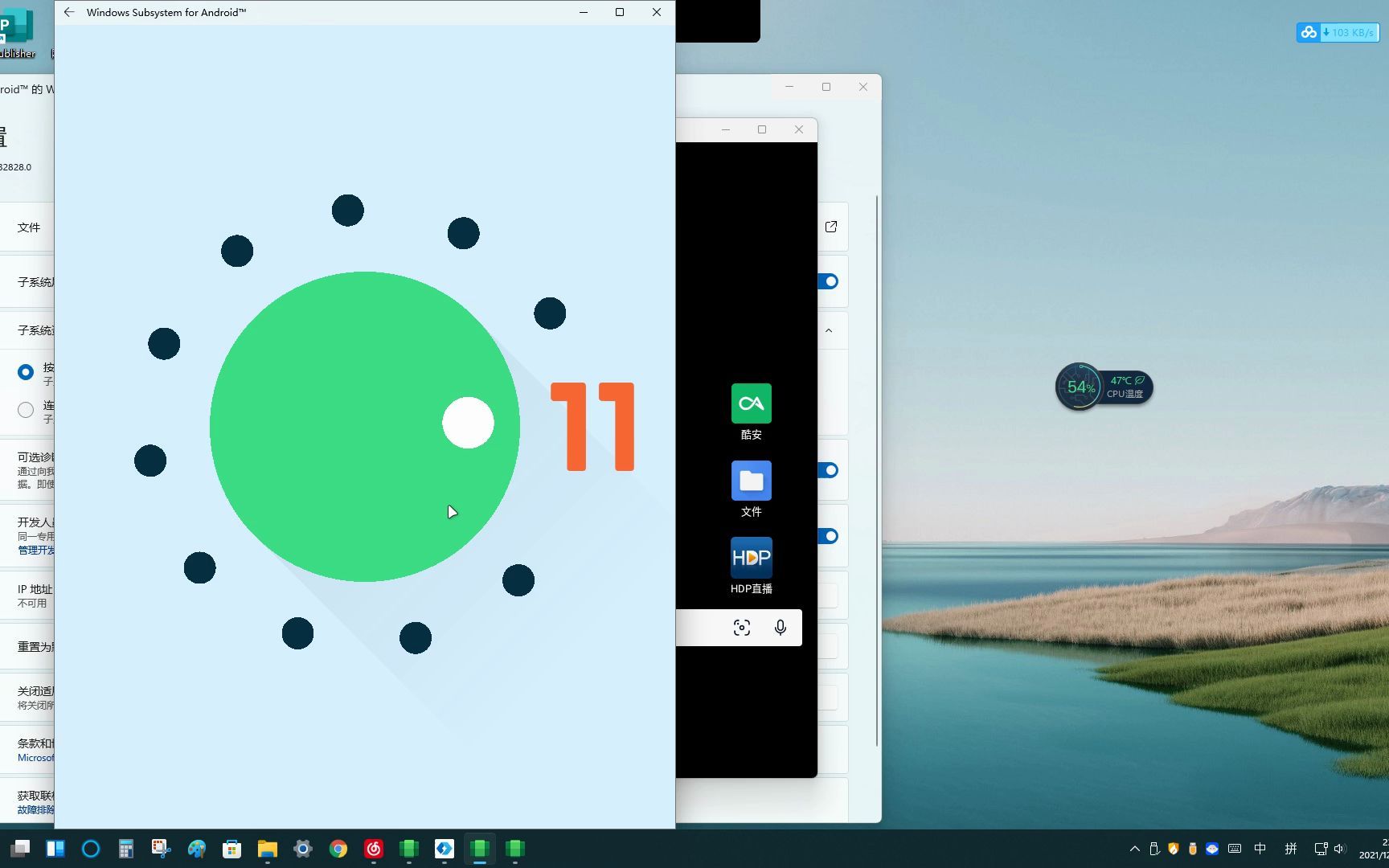Launch Google Chrome from the taskbar

(338, 849)
